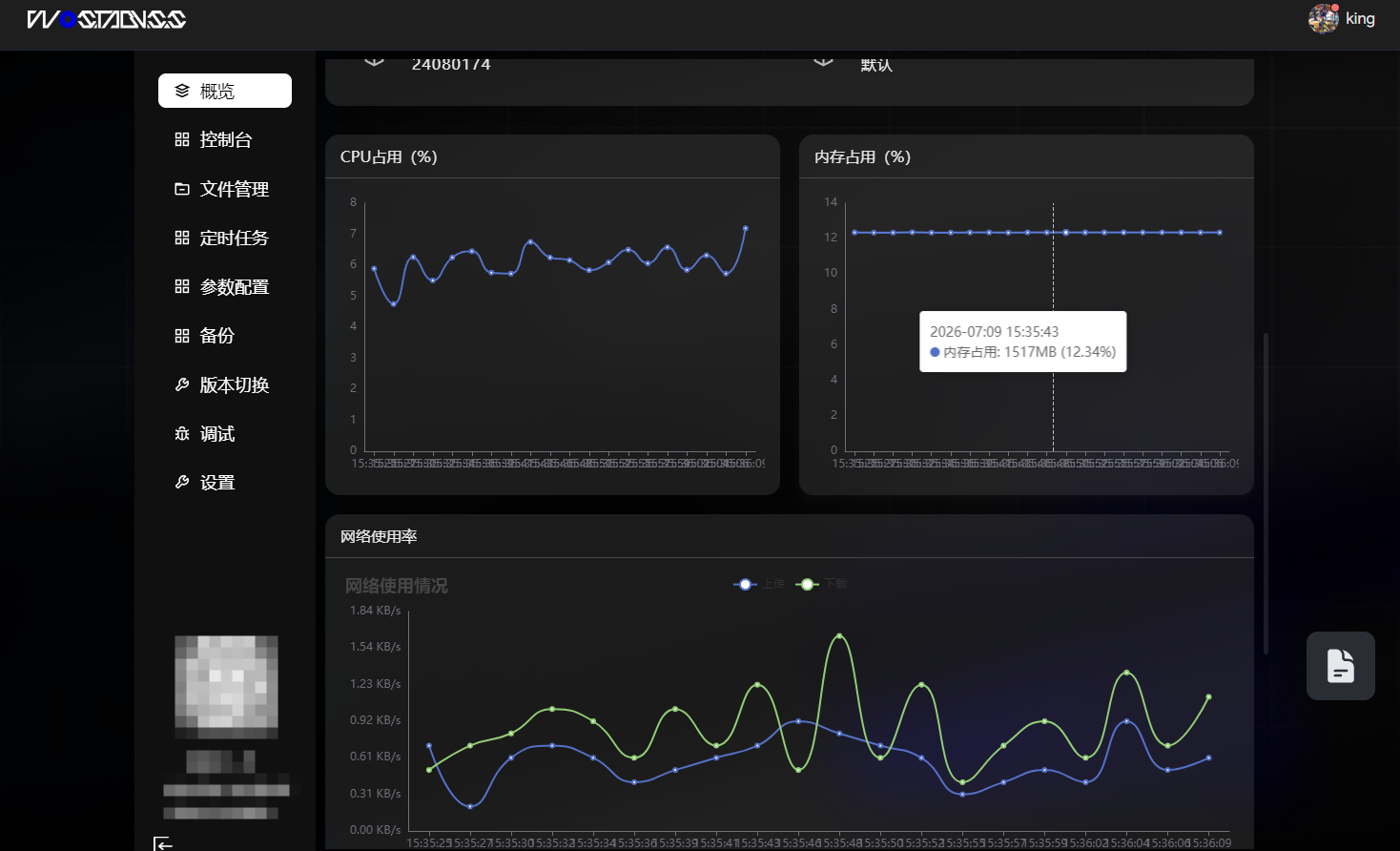The width and height of the screenshot is (1400, 851).
Task: Click the 控制台 grid icon
Action: 182,139
